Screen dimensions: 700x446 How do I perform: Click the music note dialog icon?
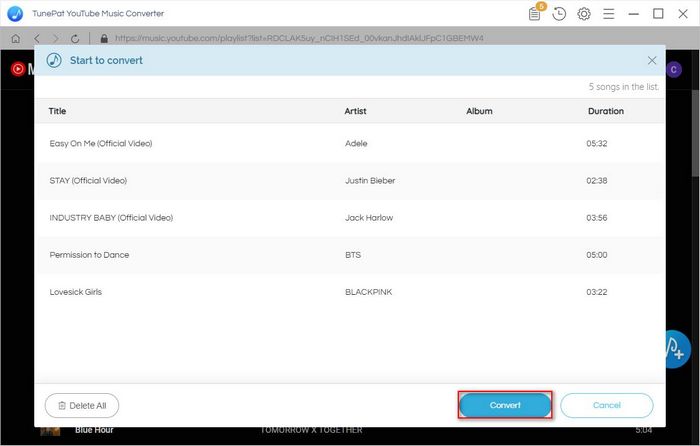point(54,60)
